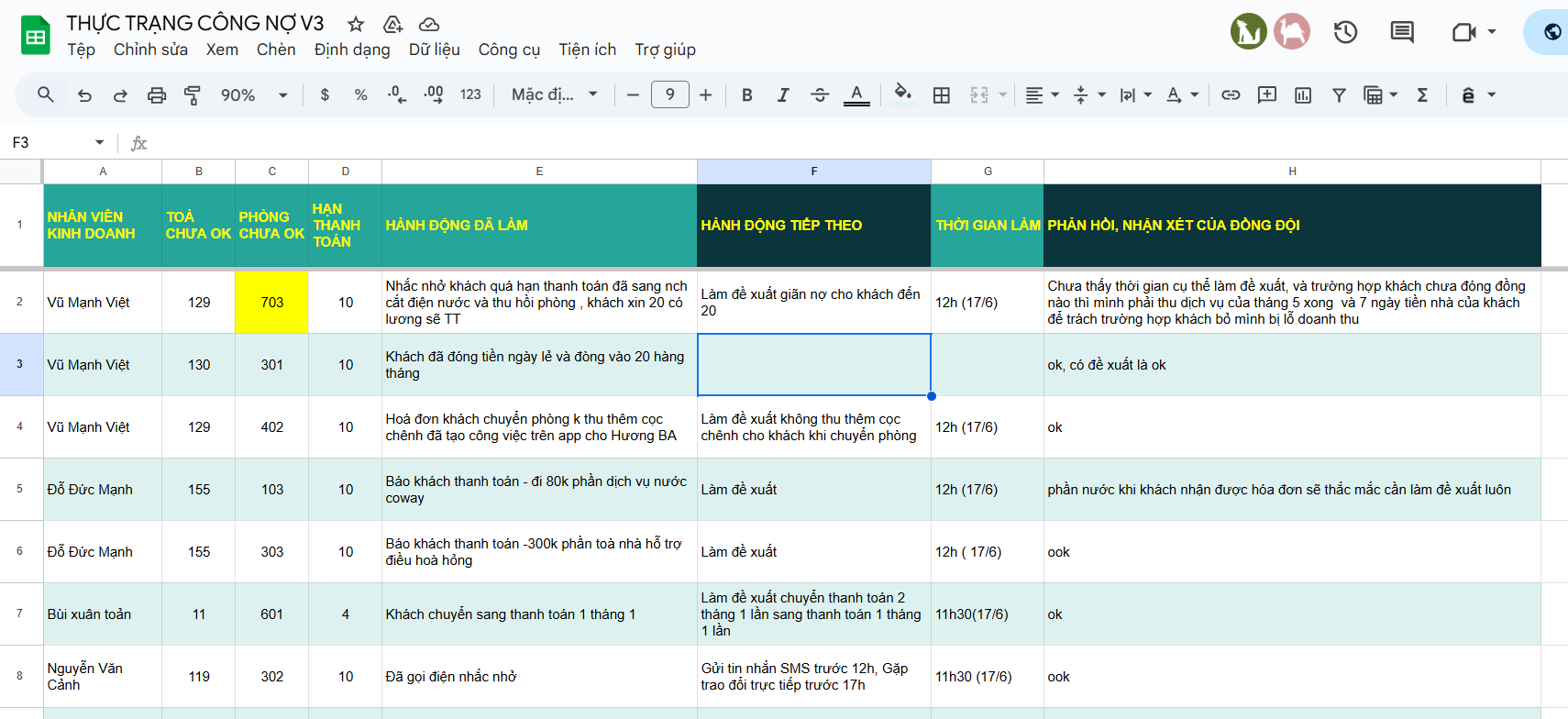Viewport: 1568px width, 719px height.
Task: Toggle strikethrough formatting
Action: (x=820, y=95)
